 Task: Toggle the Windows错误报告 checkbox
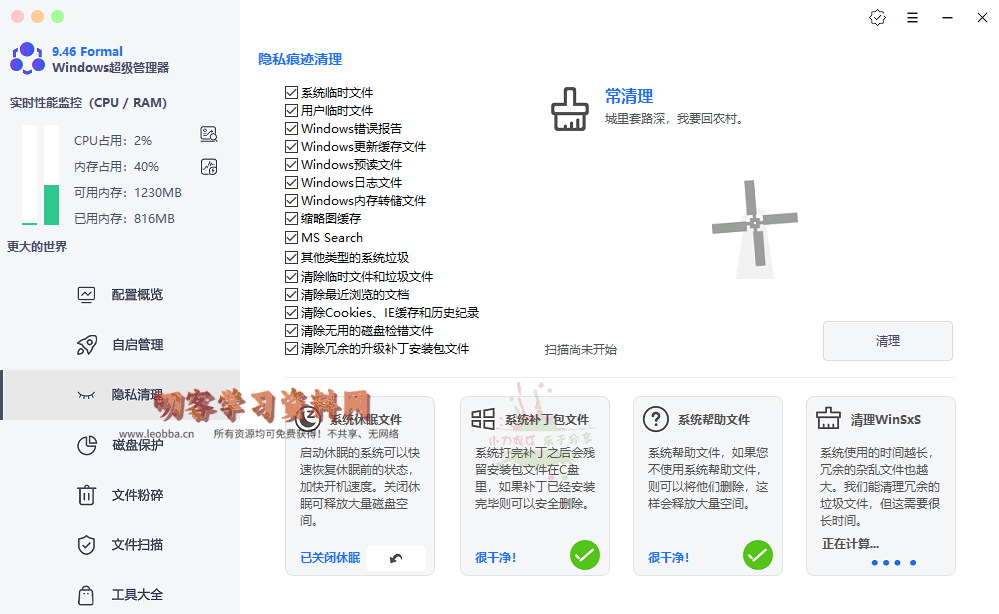(292, 129)
